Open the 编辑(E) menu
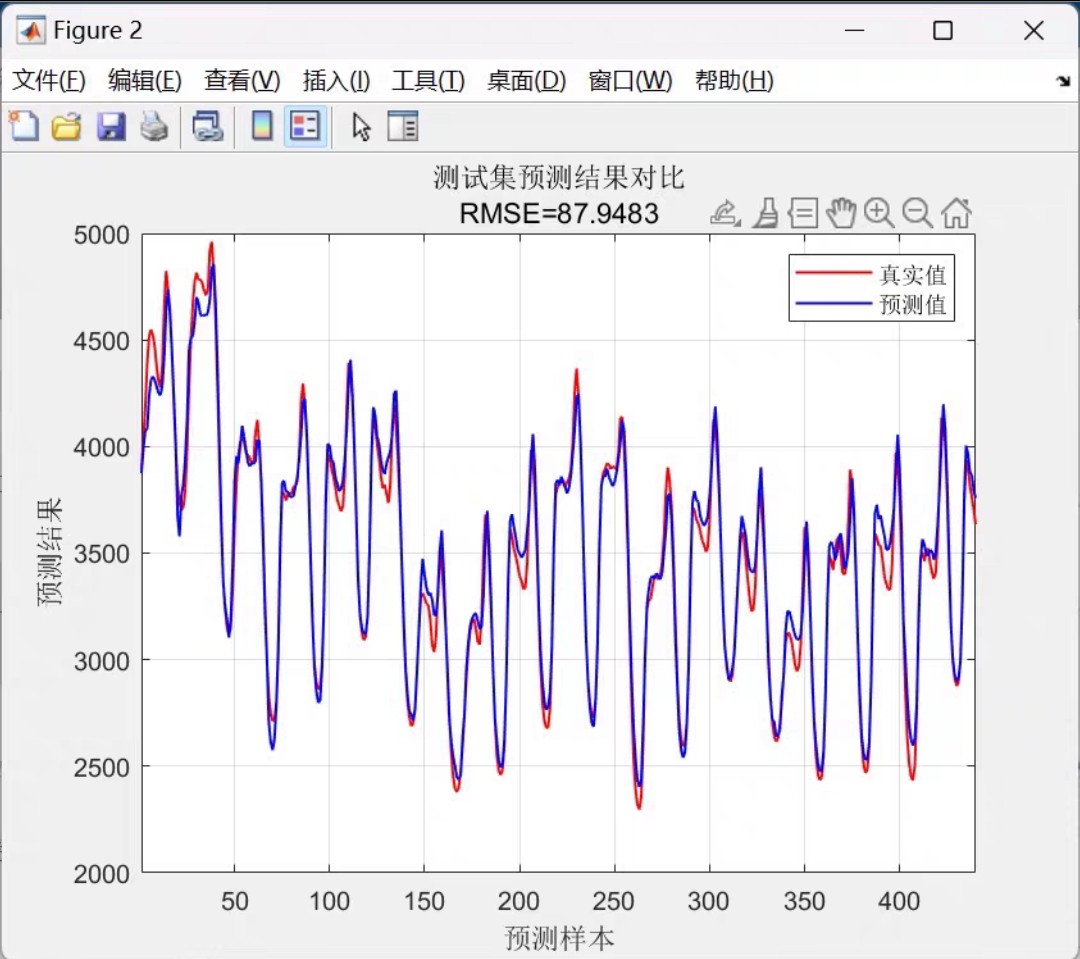This screenshot has width=1080, height=959. tap(145, 81)
